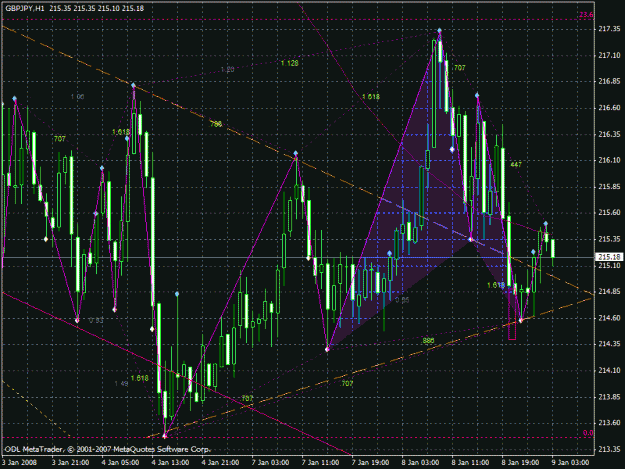This screenshot has height=469, width=625.
Task: Click the 7 Jan 11:00 time label
Action: point(320,462)
